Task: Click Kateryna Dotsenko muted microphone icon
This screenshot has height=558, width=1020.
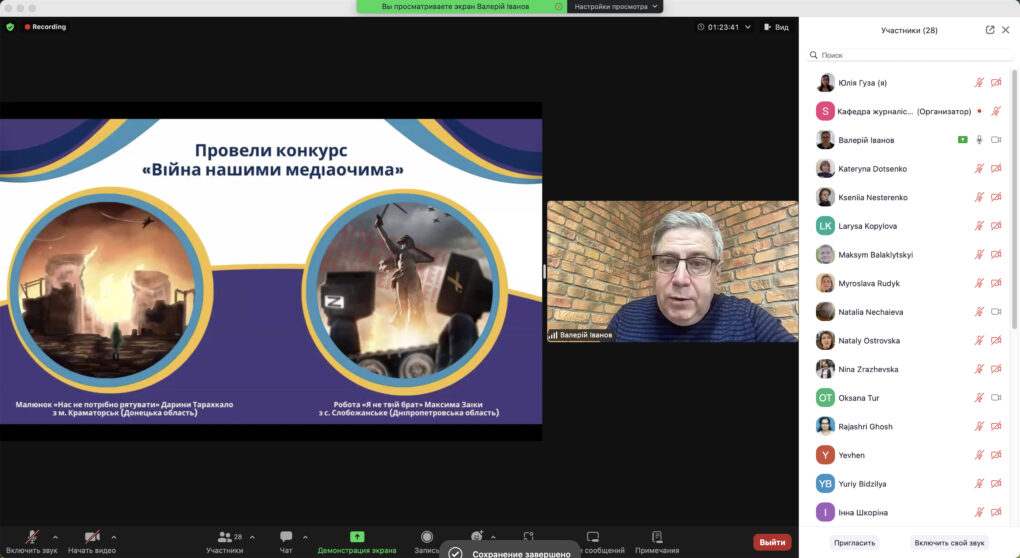Action: point(979,168)
